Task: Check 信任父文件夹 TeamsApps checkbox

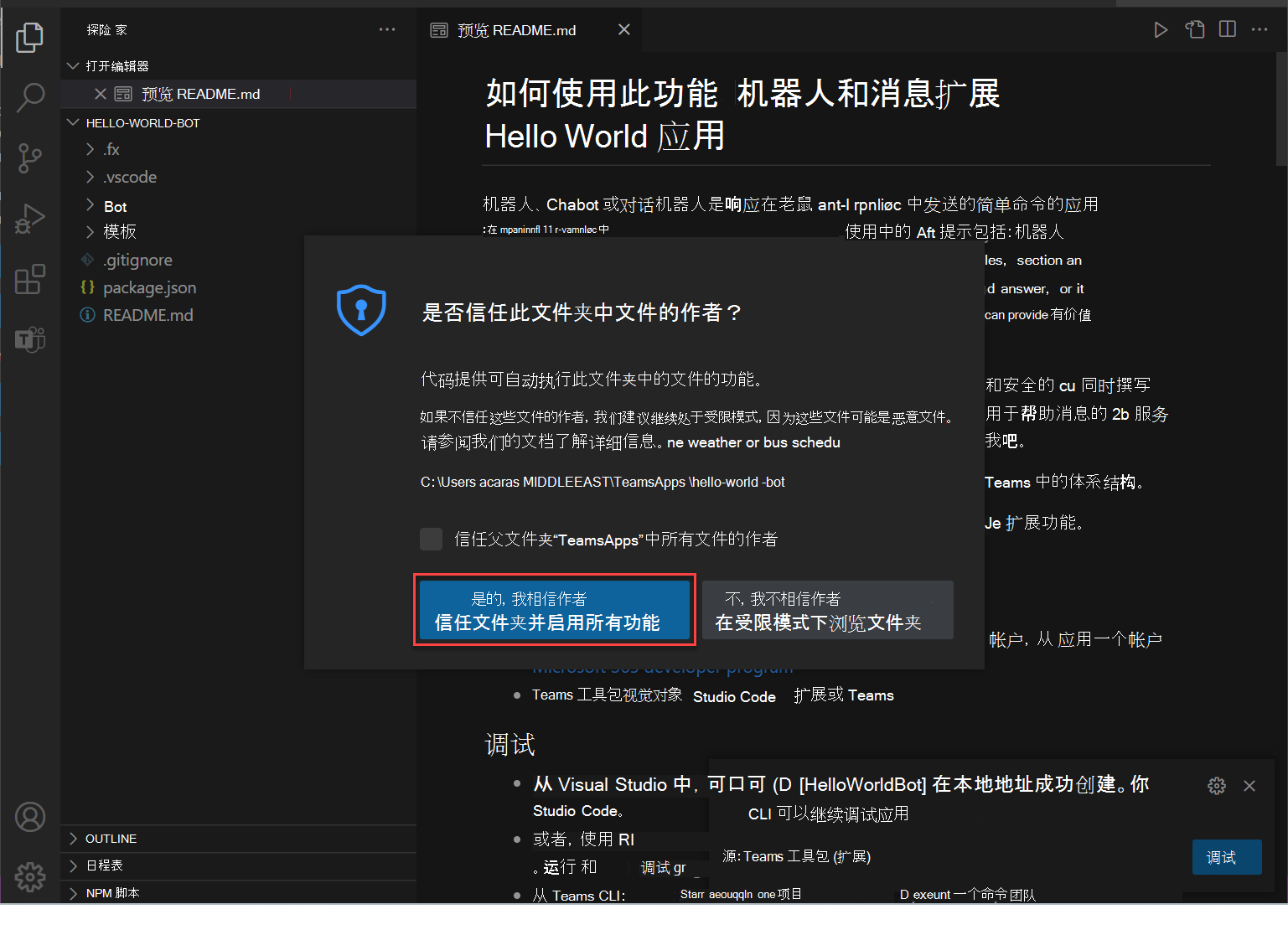Action: (431, 539)
